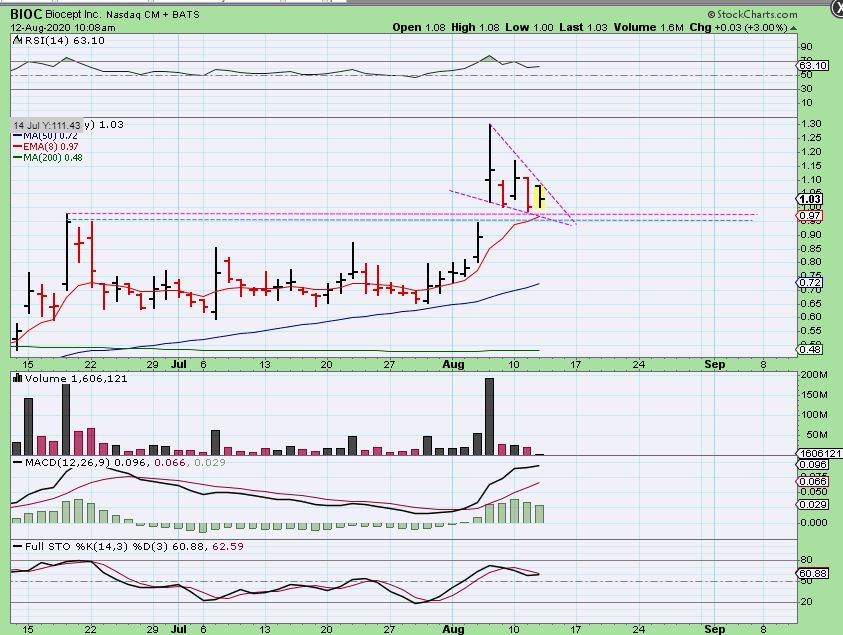
Task: Click the 1.03 last price axis tag
Action: tap(810, 199)
